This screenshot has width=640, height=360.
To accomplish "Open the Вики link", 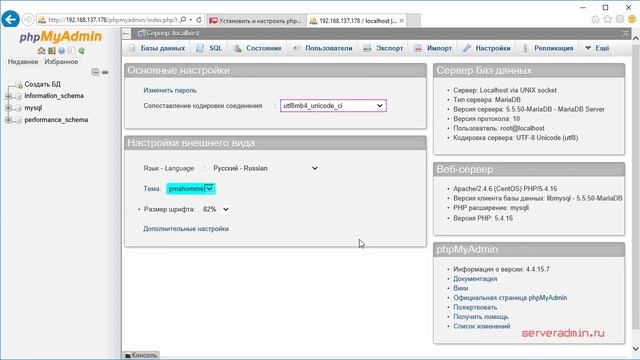I will click(460, 288).
